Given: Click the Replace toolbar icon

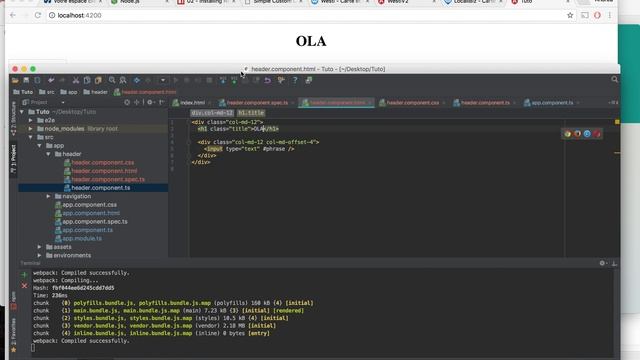Looking at the screenshot, I should pyautogui.click(x=123, y=80).
